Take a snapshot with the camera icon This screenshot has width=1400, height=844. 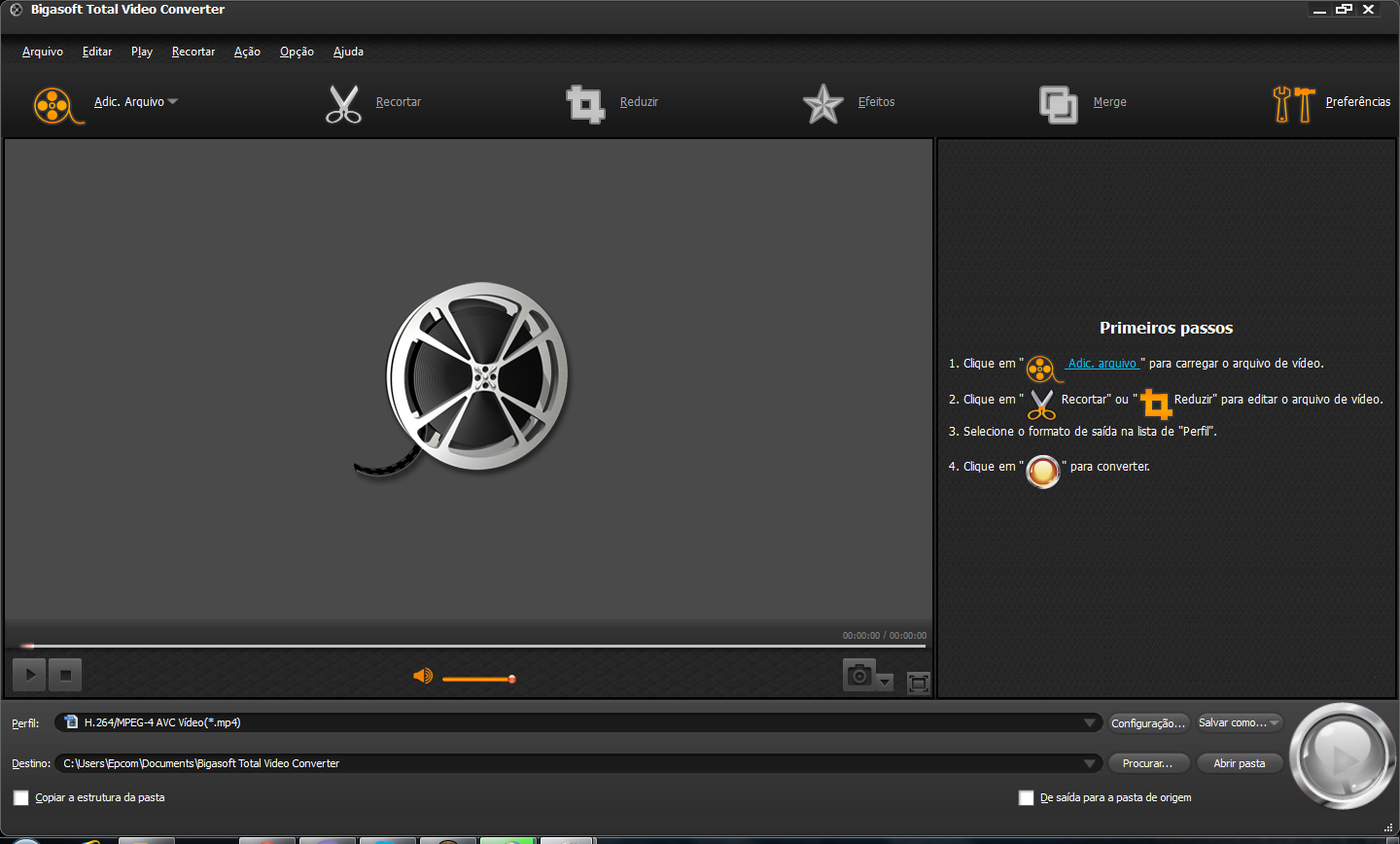[858, 675]
